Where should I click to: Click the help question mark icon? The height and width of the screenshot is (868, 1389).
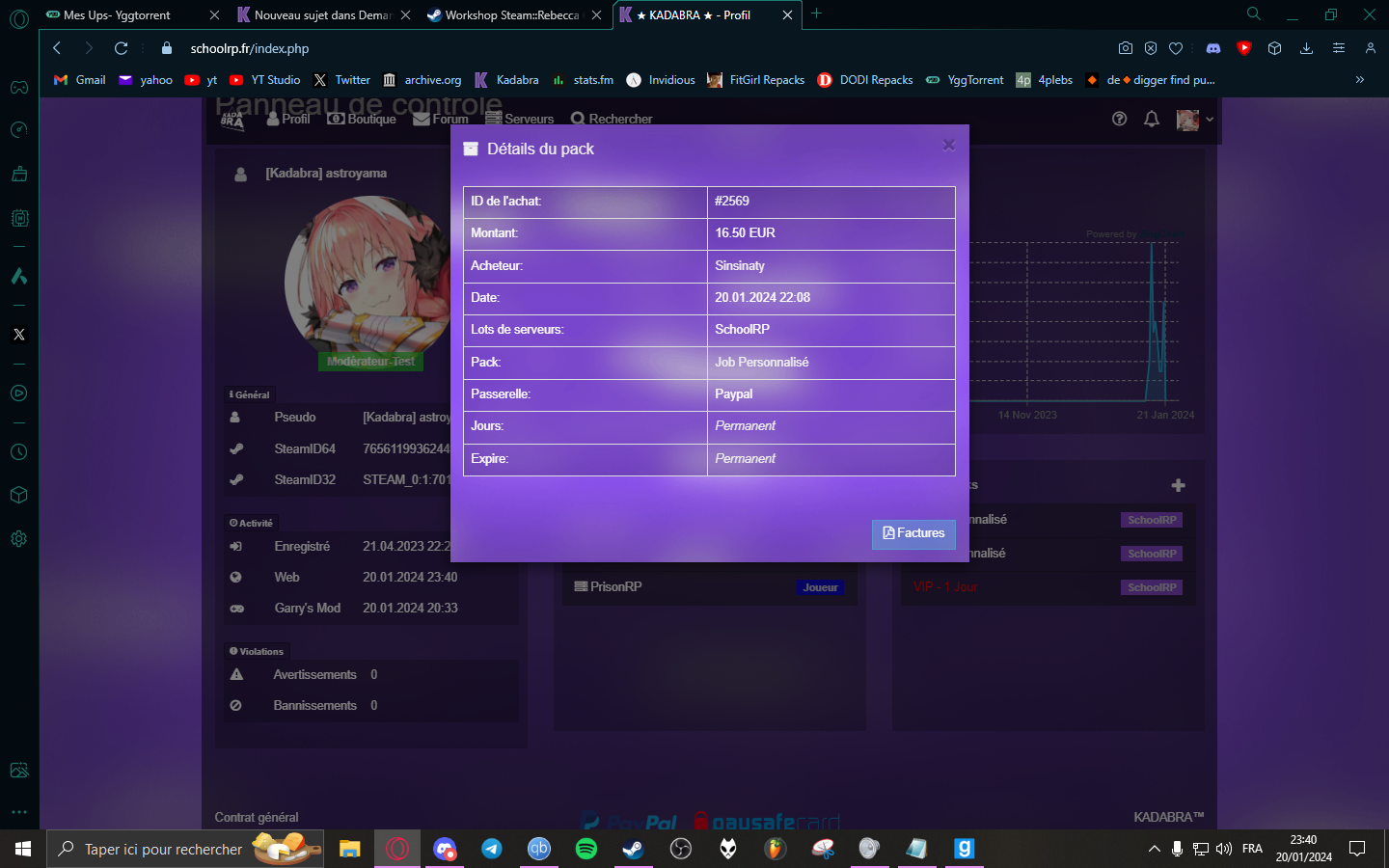click(x=1119, y=119)
